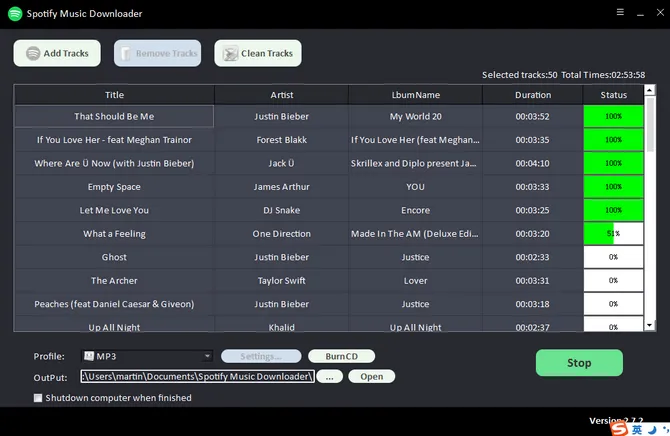This screenshot has height=436, width=670.
Task: Open the Profile MP3 dropdown
Action: click(147, 356)
